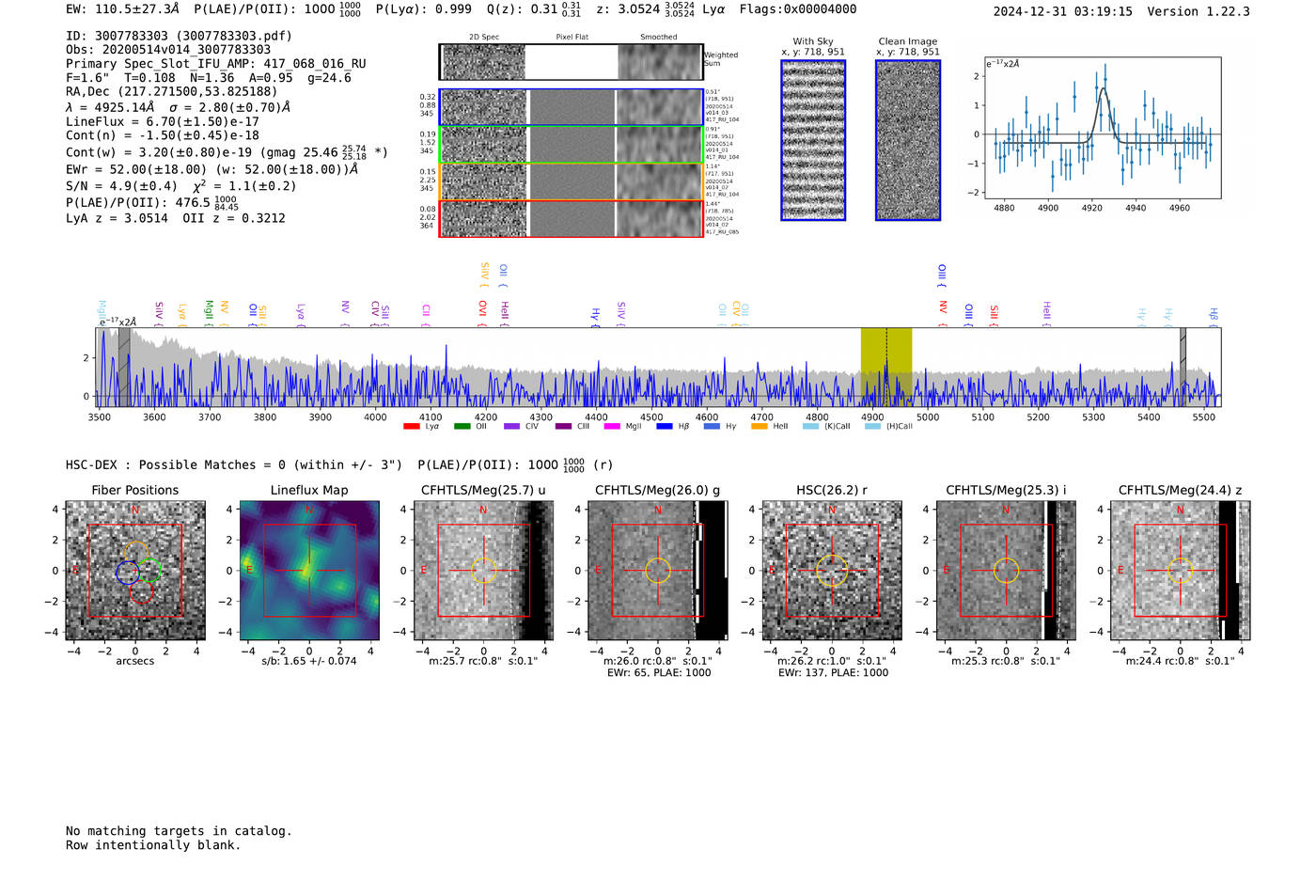Click the 'S/N = 4.9(±0.4)' value
The width and height of the screenshot is (1316, 896).
(121, 186)
